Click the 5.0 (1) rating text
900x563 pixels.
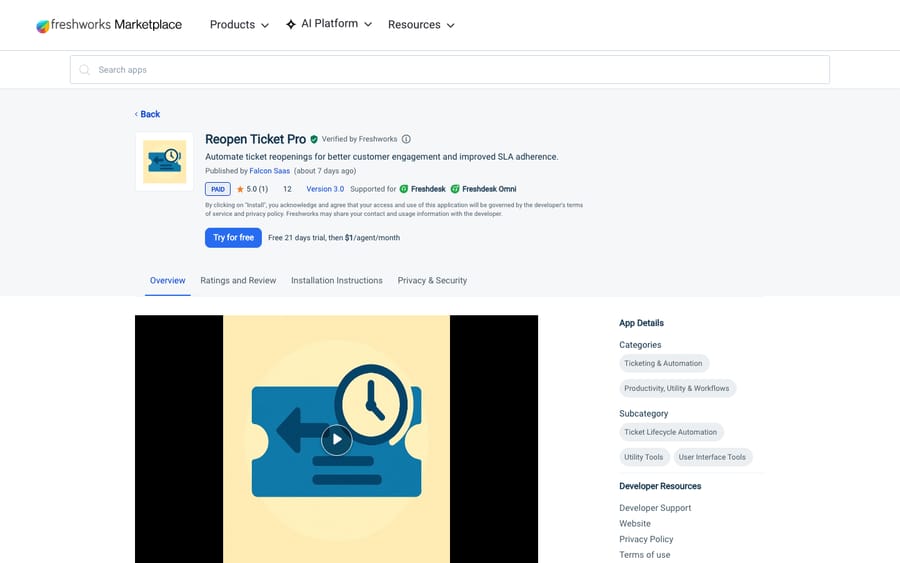pyautogui.click(x=257, y=189)
